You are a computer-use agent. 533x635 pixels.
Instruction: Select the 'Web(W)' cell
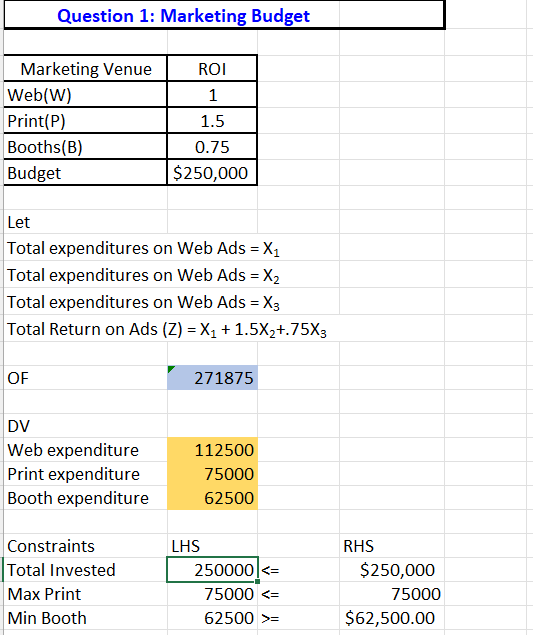(85, 95)
